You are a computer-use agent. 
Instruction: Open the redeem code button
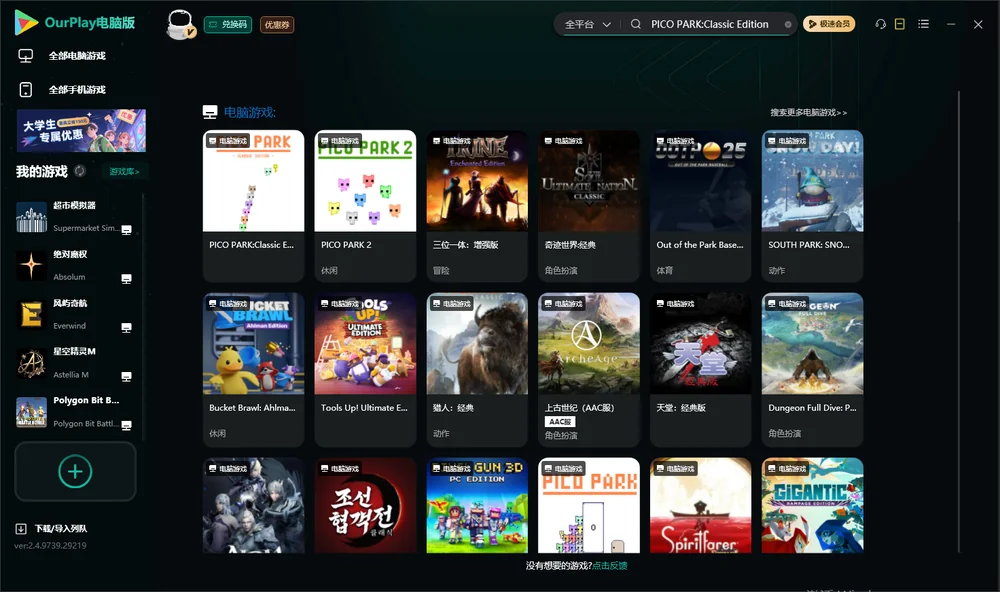pos(228,25)
